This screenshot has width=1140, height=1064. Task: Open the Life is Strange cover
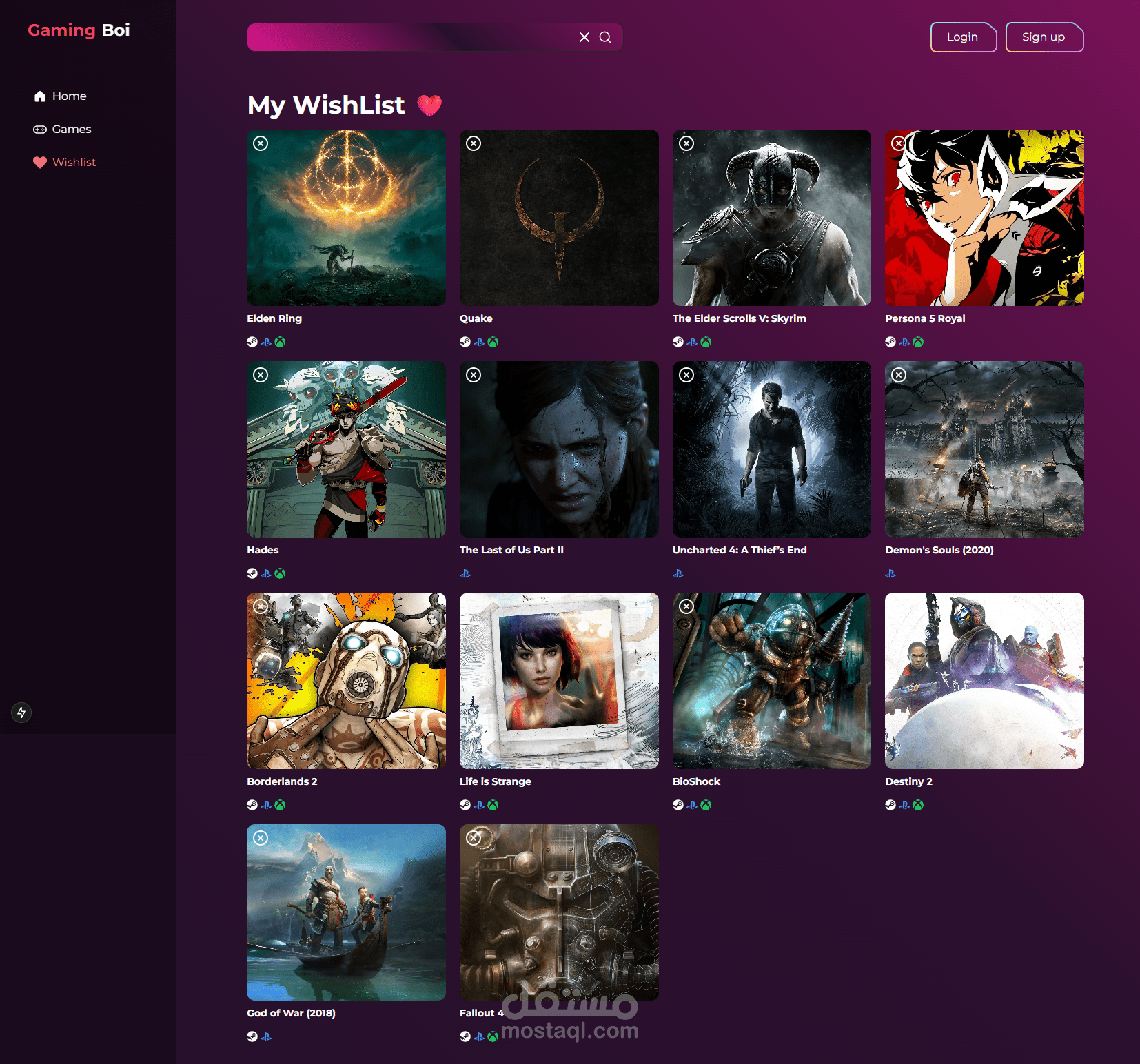coord(559,681)
